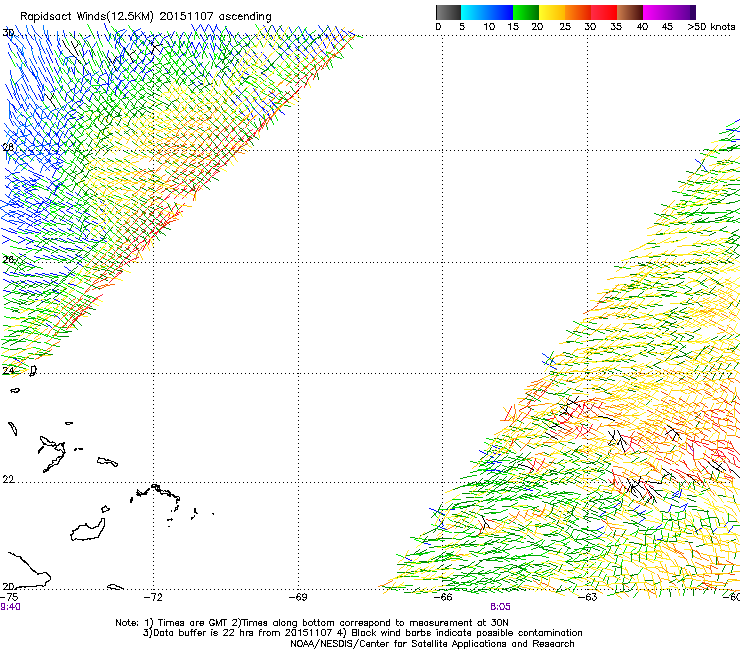The height and width of the screenshot is (650, 740).
Task: Click the magenta 40-45 knots legend color
Action: pos(656,12)
